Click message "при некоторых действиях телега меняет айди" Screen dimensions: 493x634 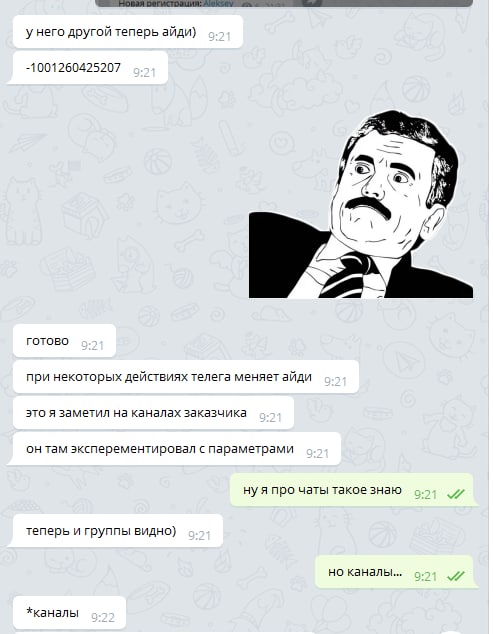point(186,377)
